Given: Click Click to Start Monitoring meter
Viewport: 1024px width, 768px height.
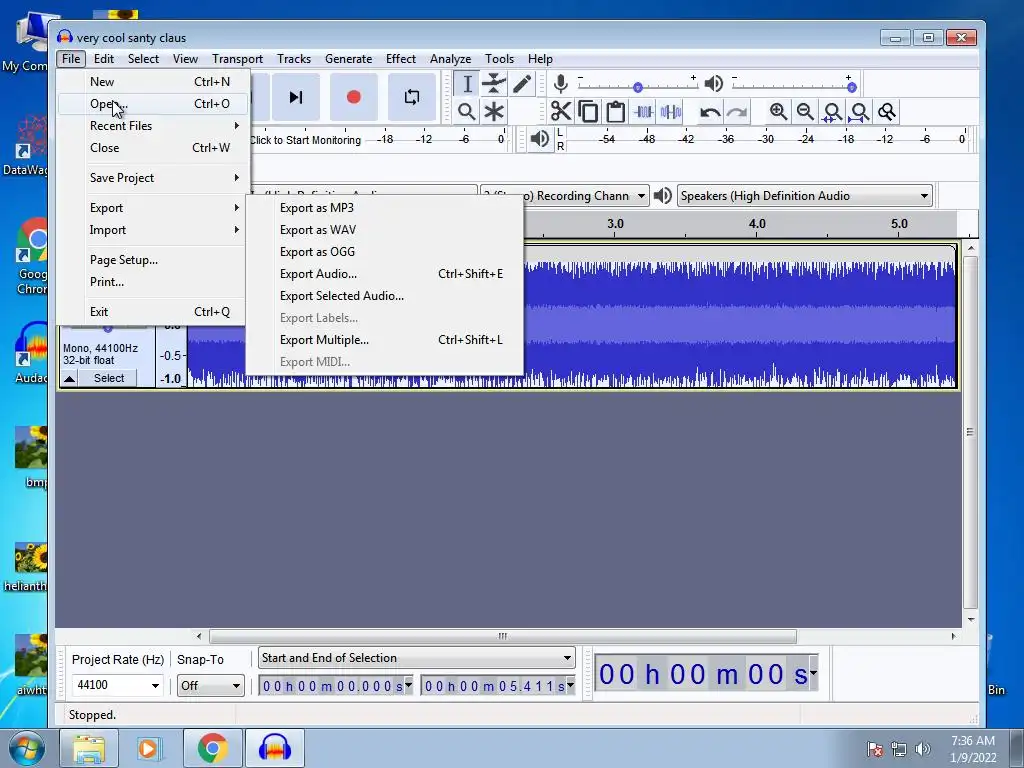Looking at the screenshot, I should 305,140.
